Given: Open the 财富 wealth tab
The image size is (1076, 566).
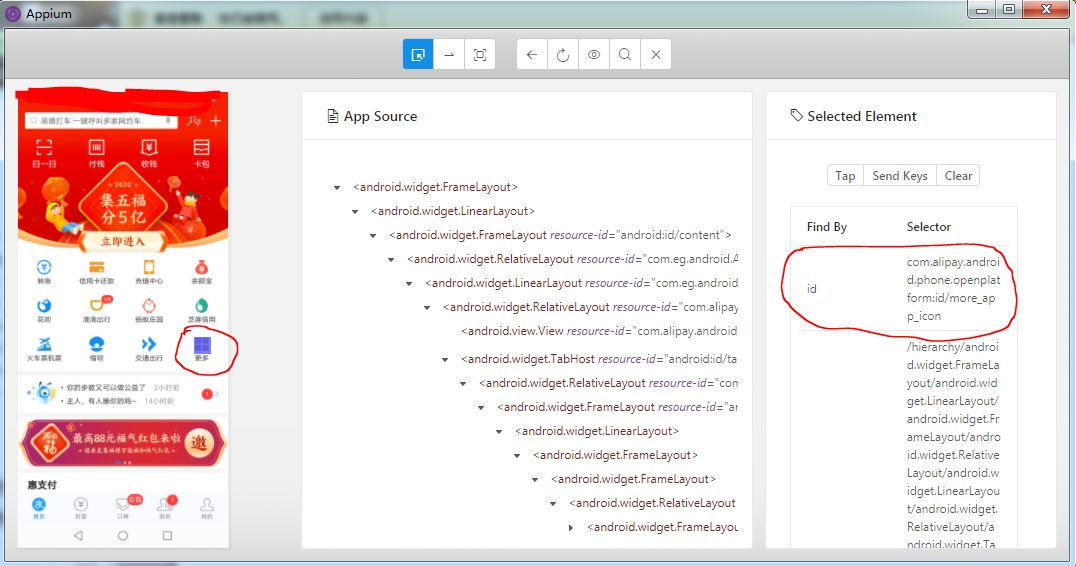Looking at the screenshot, I should tap(81, 508).
